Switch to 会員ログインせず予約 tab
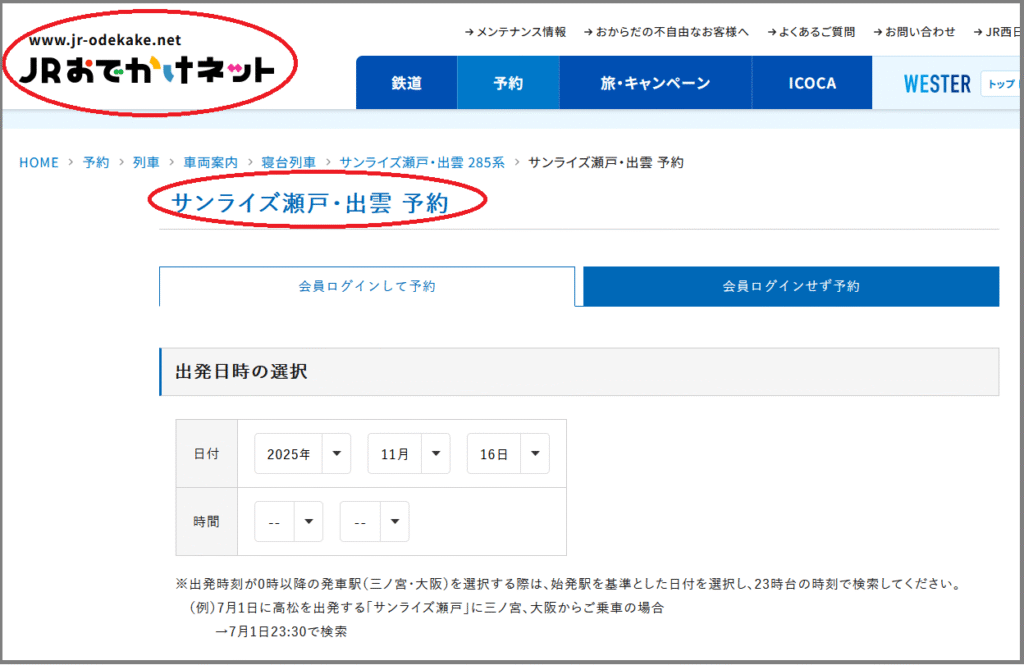This screenshot has height=665, width=1024. (791, 286)
